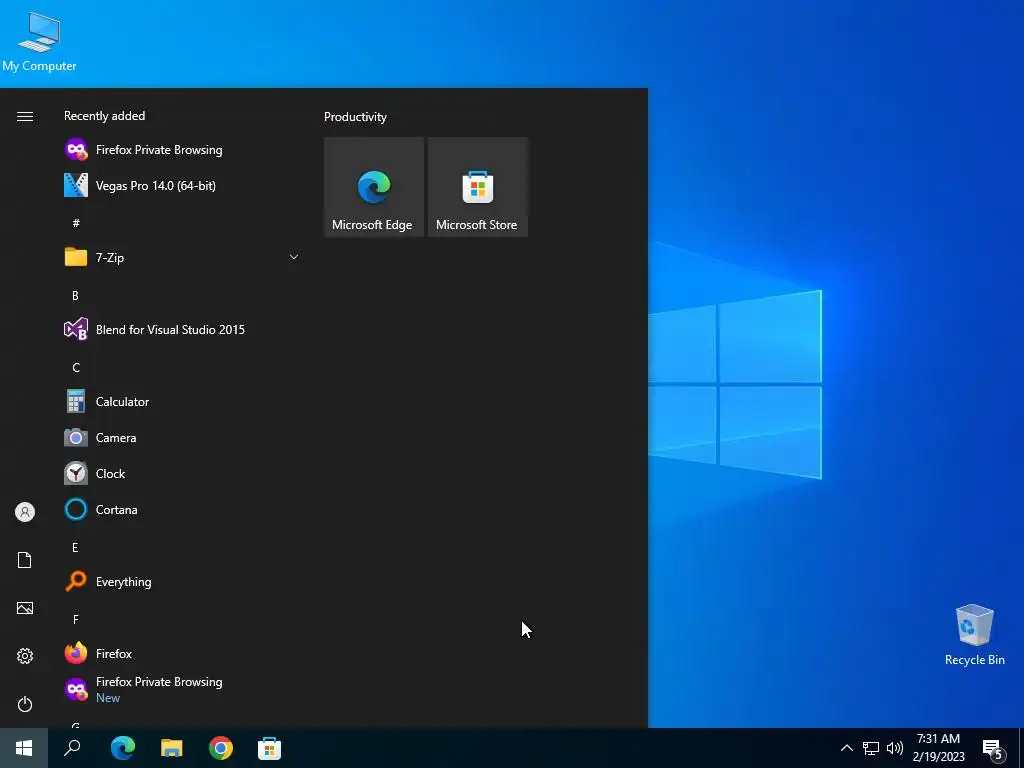
Task: Click the C letter index header
Action: click(76, 368)
